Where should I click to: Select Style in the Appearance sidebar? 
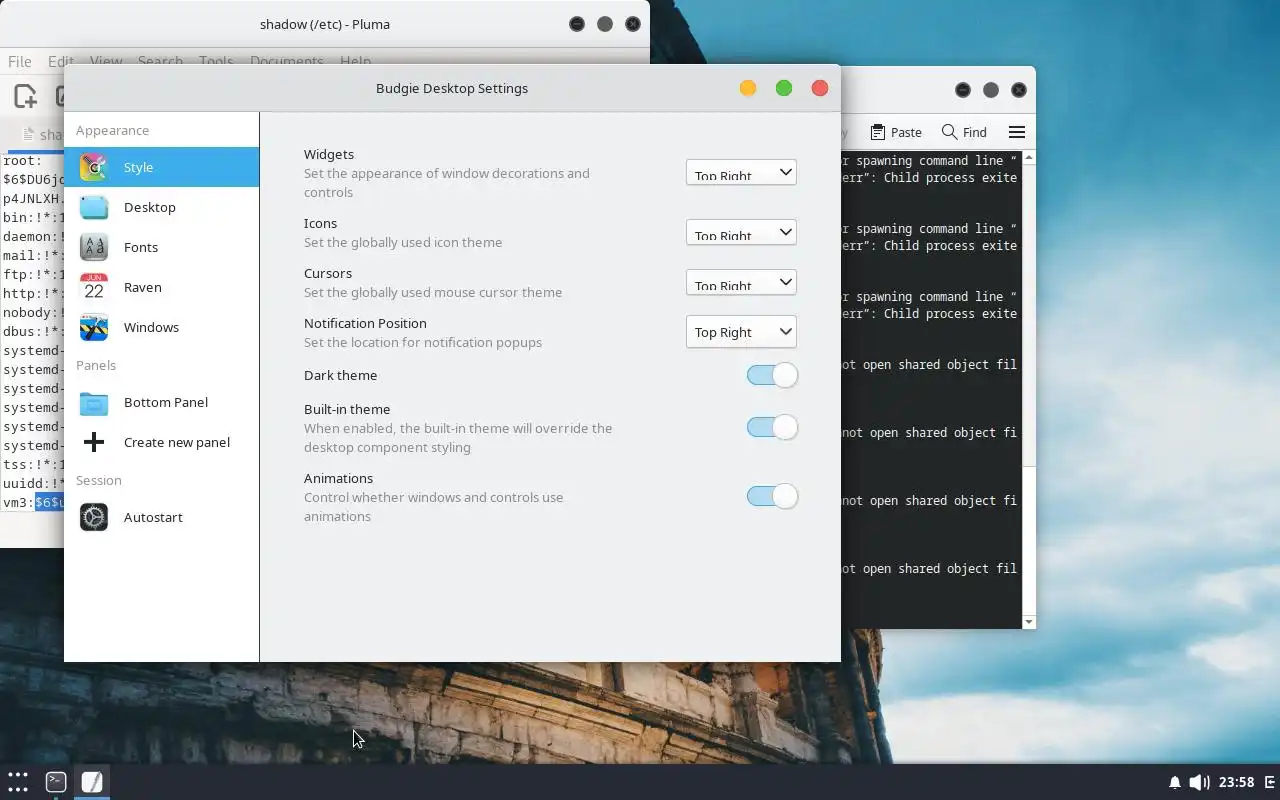click(x=161, y=167)
